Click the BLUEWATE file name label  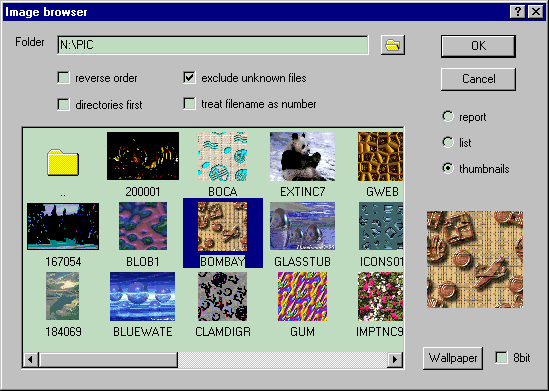143,332
